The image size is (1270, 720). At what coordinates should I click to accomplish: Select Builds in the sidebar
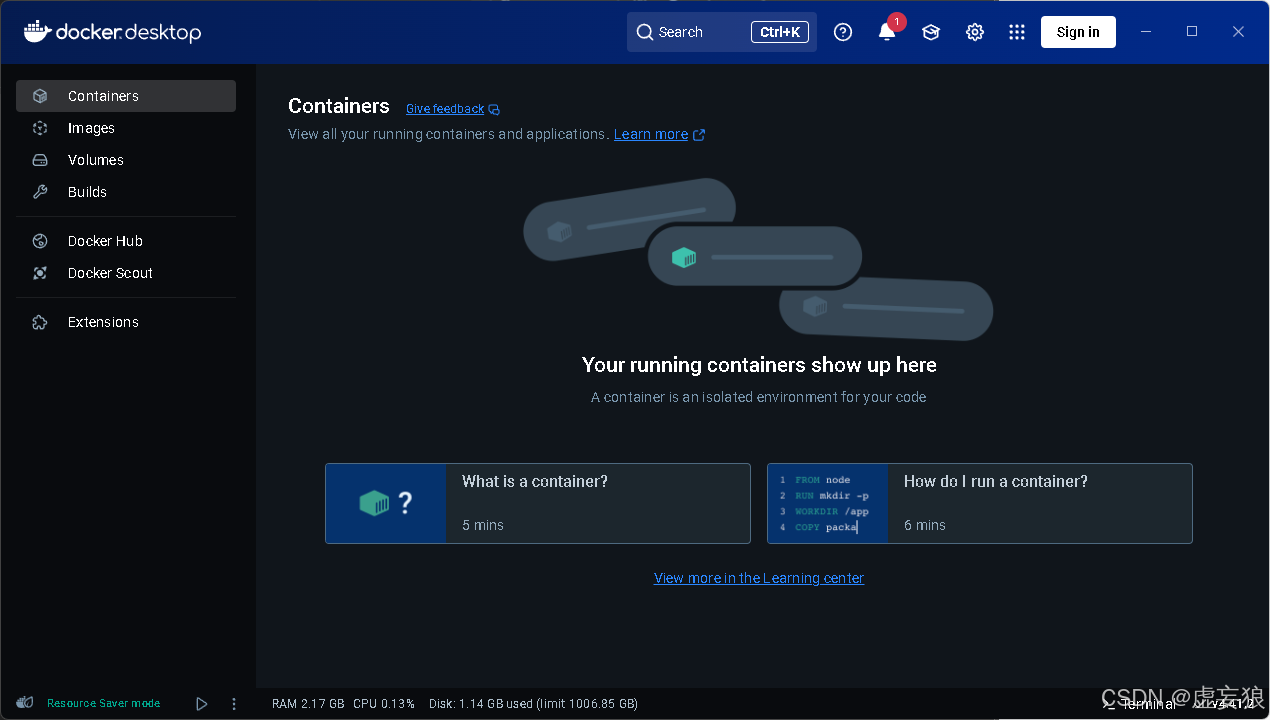(126, 192)
